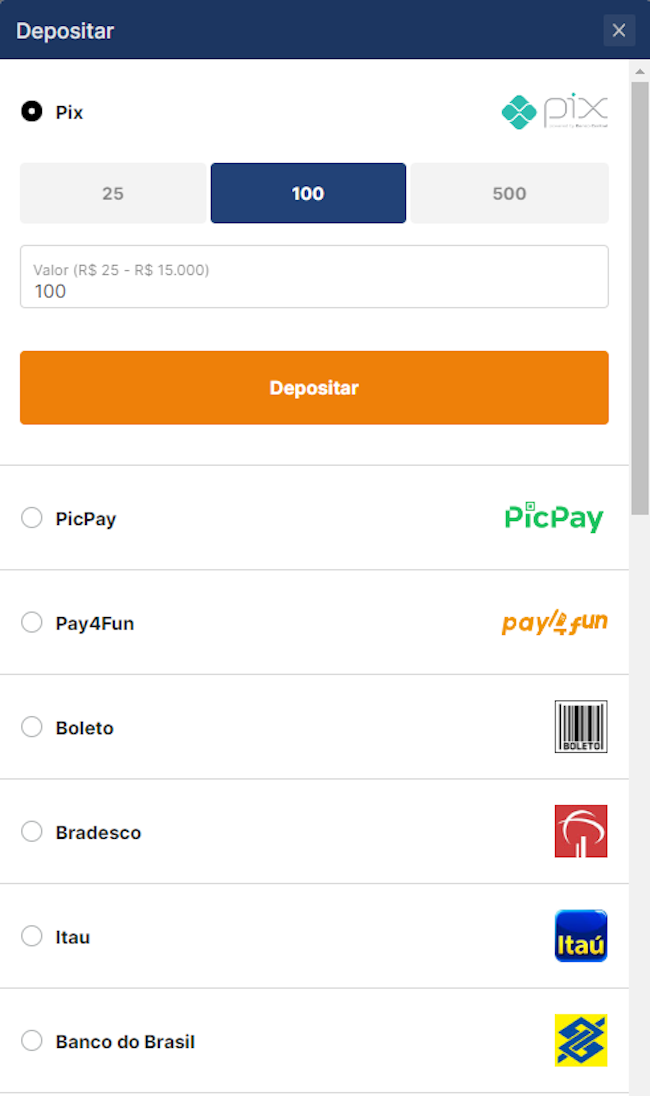Viewport: 650px width, 1096px height.
Task: Select the Pix radio button
Action: [x=31, y=111]
